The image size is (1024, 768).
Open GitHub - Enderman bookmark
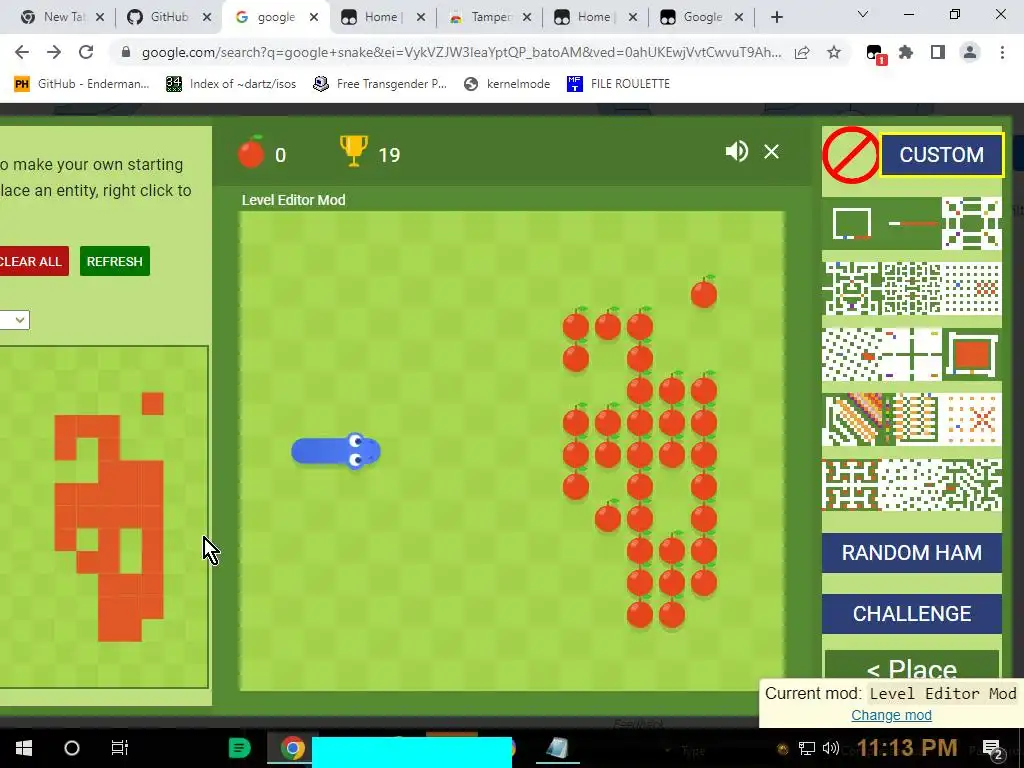[x=82, y=84]
